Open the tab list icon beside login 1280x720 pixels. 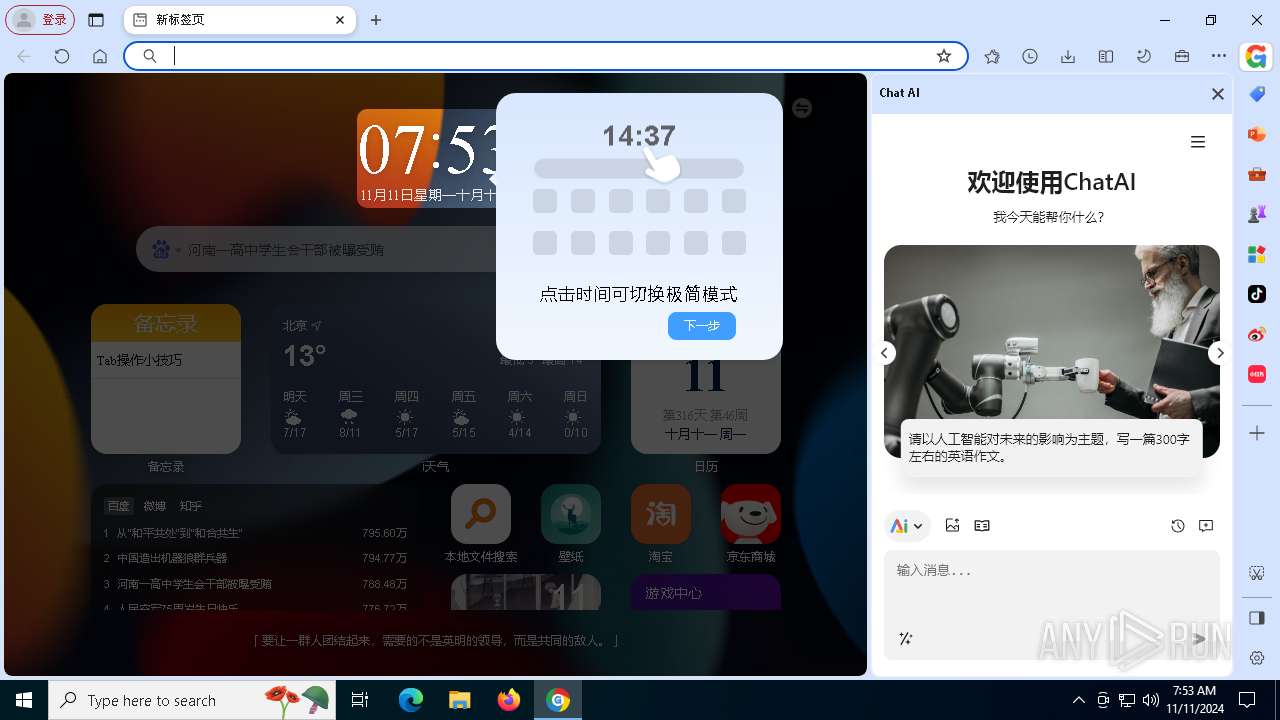pos(96,20)
